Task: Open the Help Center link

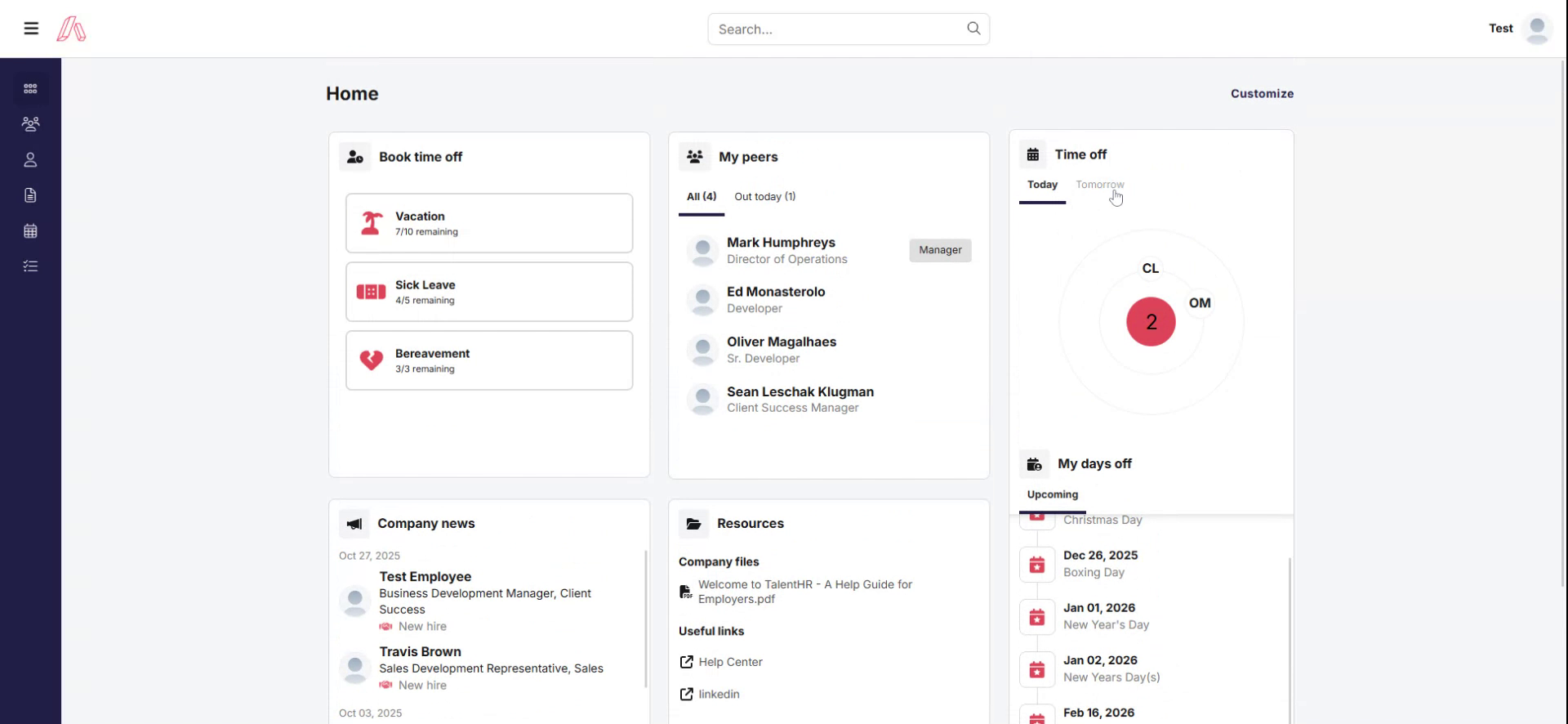Action: (x=730, y=662)
